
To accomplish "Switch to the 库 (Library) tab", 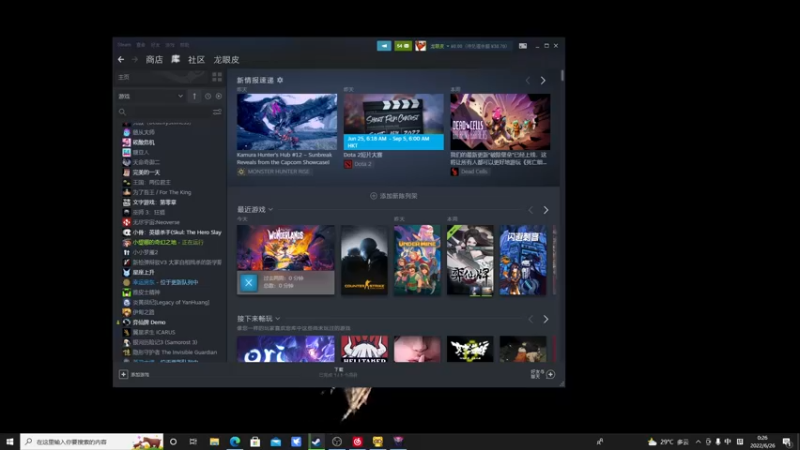I will pyautogui.click(x=176, y=60).
